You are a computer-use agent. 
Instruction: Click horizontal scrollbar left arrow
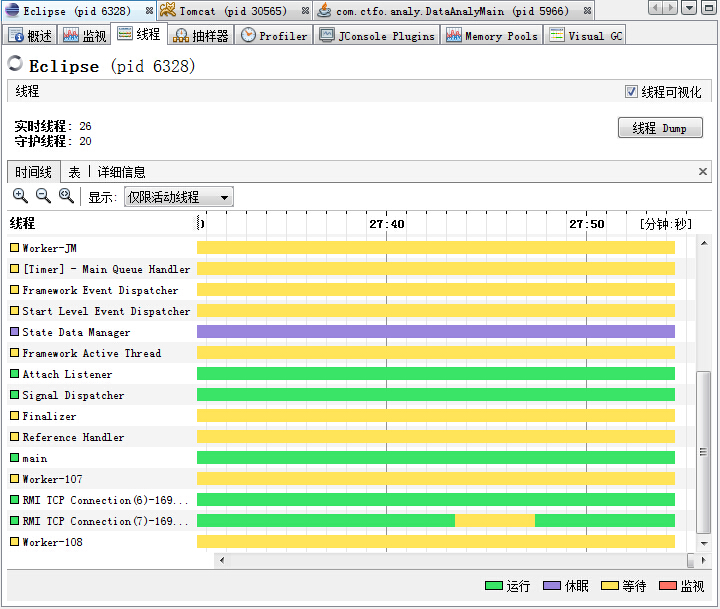point(222,560)
